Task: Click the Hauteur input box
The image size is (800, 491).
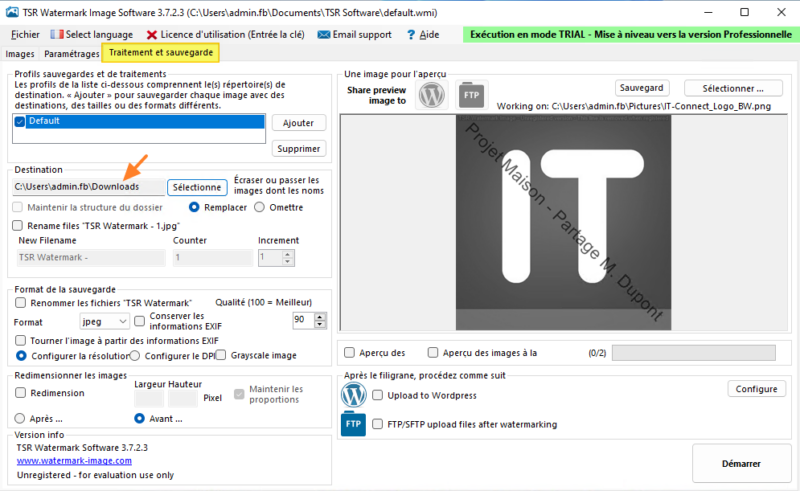Action: (183, 398)
